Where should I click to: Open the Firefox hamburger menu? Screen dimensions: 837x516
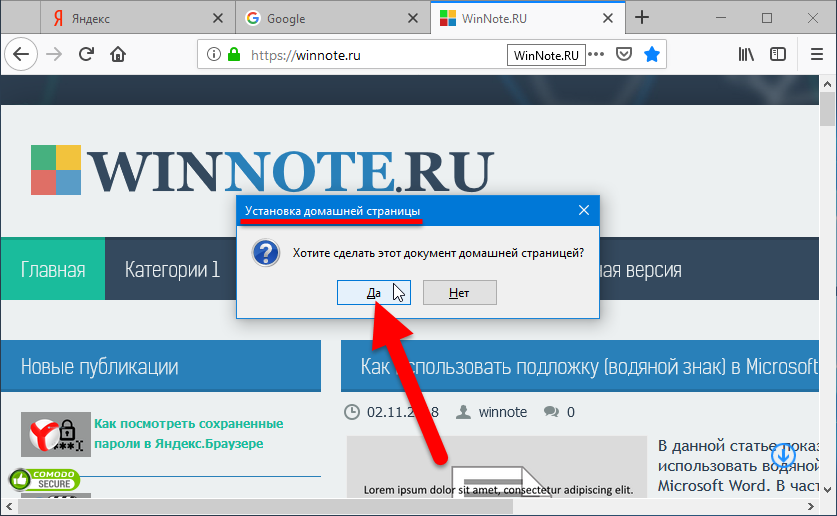(813, 55)
